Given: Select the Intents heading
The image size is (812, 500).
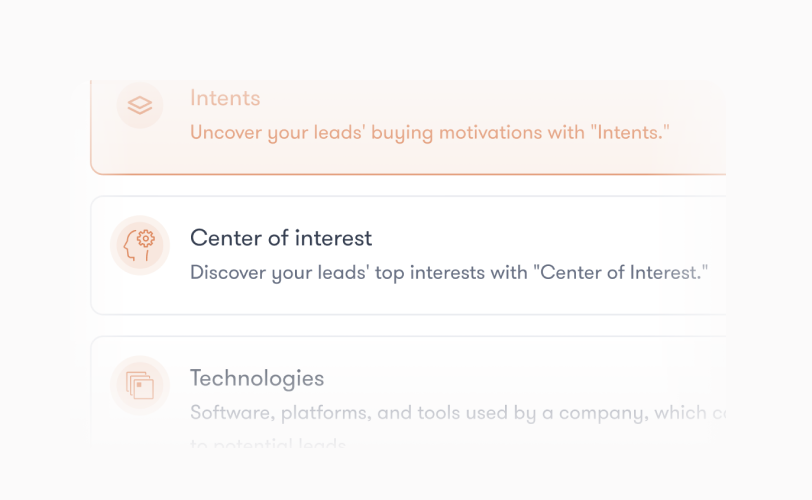Looking at the screenshot, I should [x=225, y=98].
